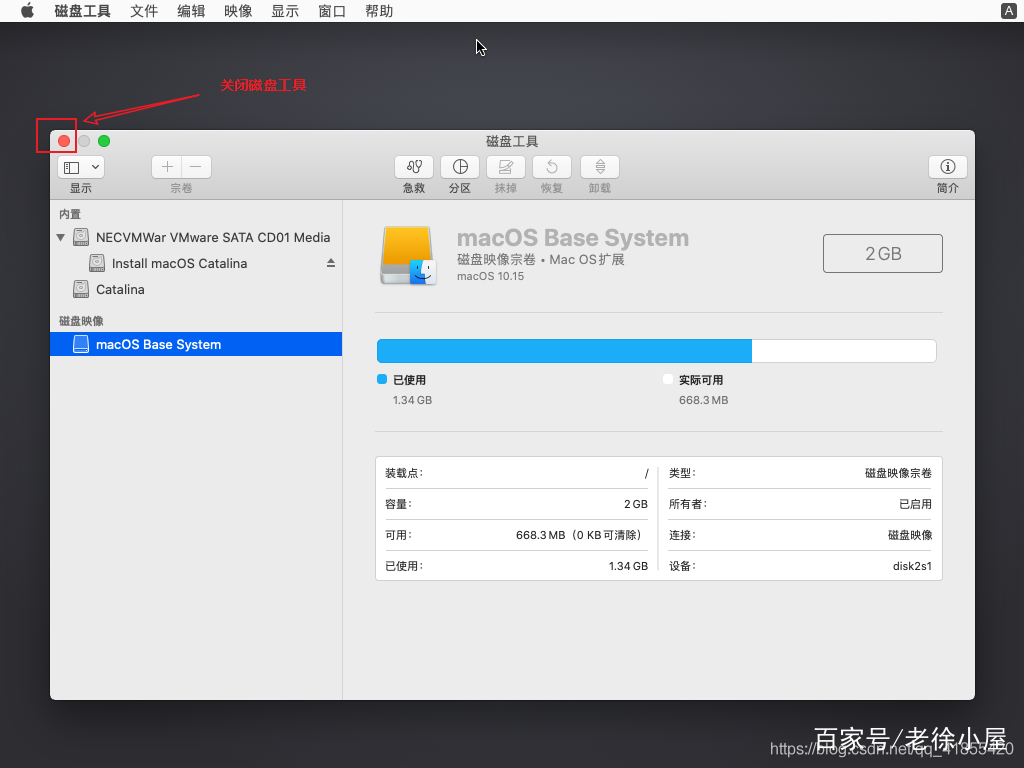Click the 所有者 已启用 value

[x=916, y=504]
